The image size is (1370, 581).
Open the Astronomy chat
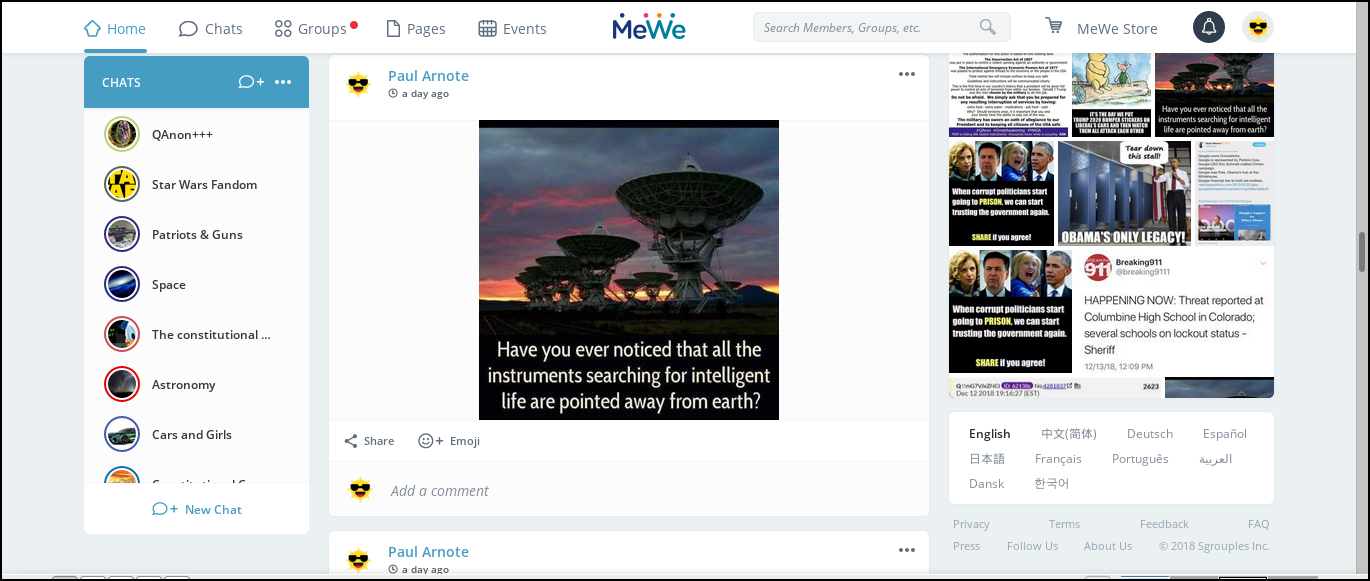pyautogui.click(x=196, y=384)
